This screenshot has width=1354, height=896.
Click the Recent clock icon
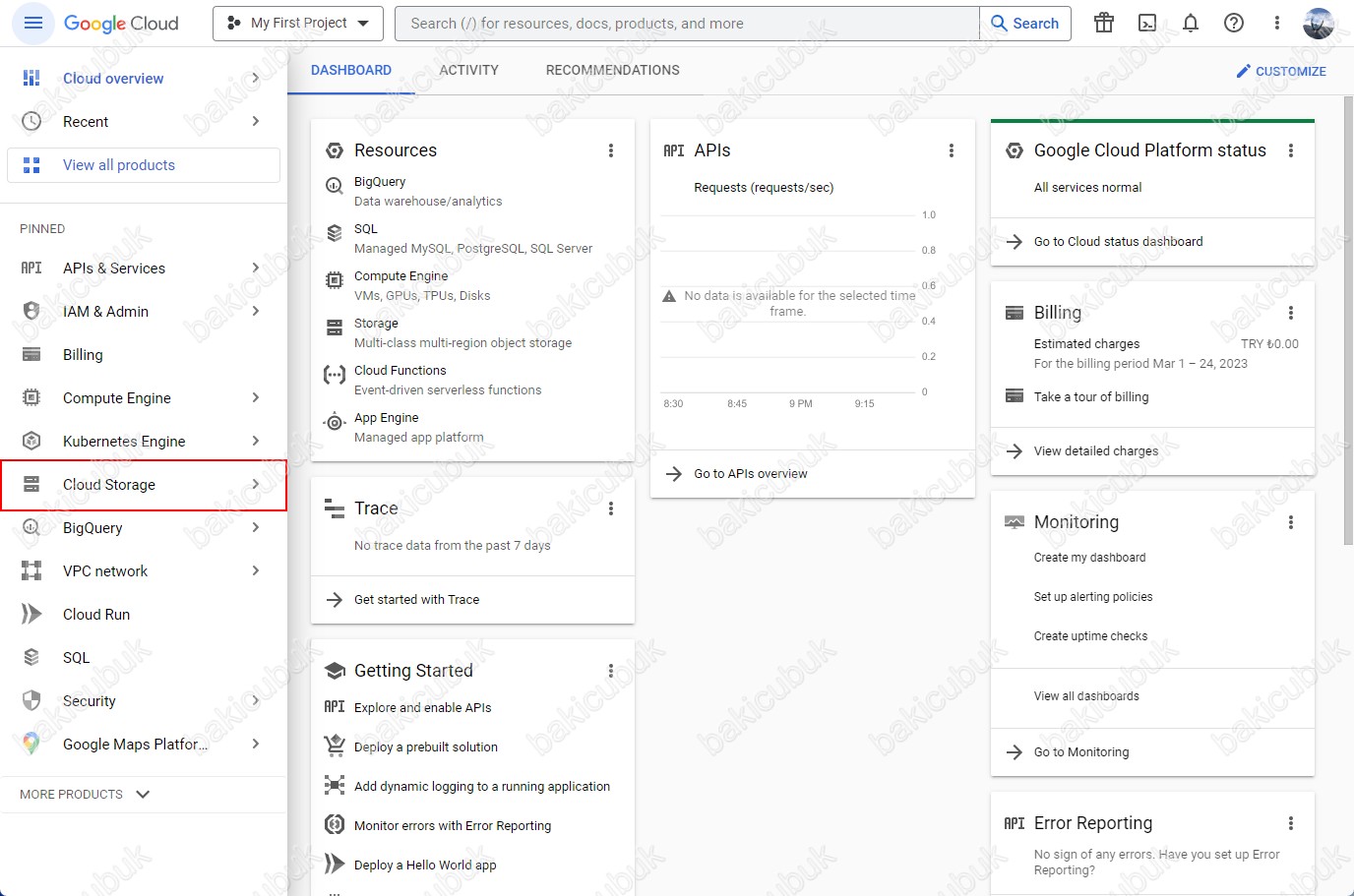pyautogui.click(x=31, y=121)
